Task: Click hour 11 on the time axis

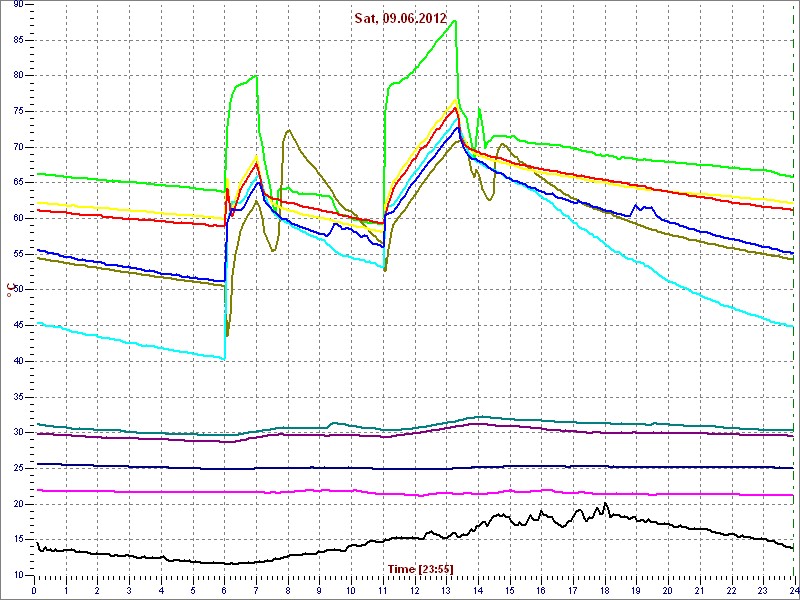Action: (383, 590)
